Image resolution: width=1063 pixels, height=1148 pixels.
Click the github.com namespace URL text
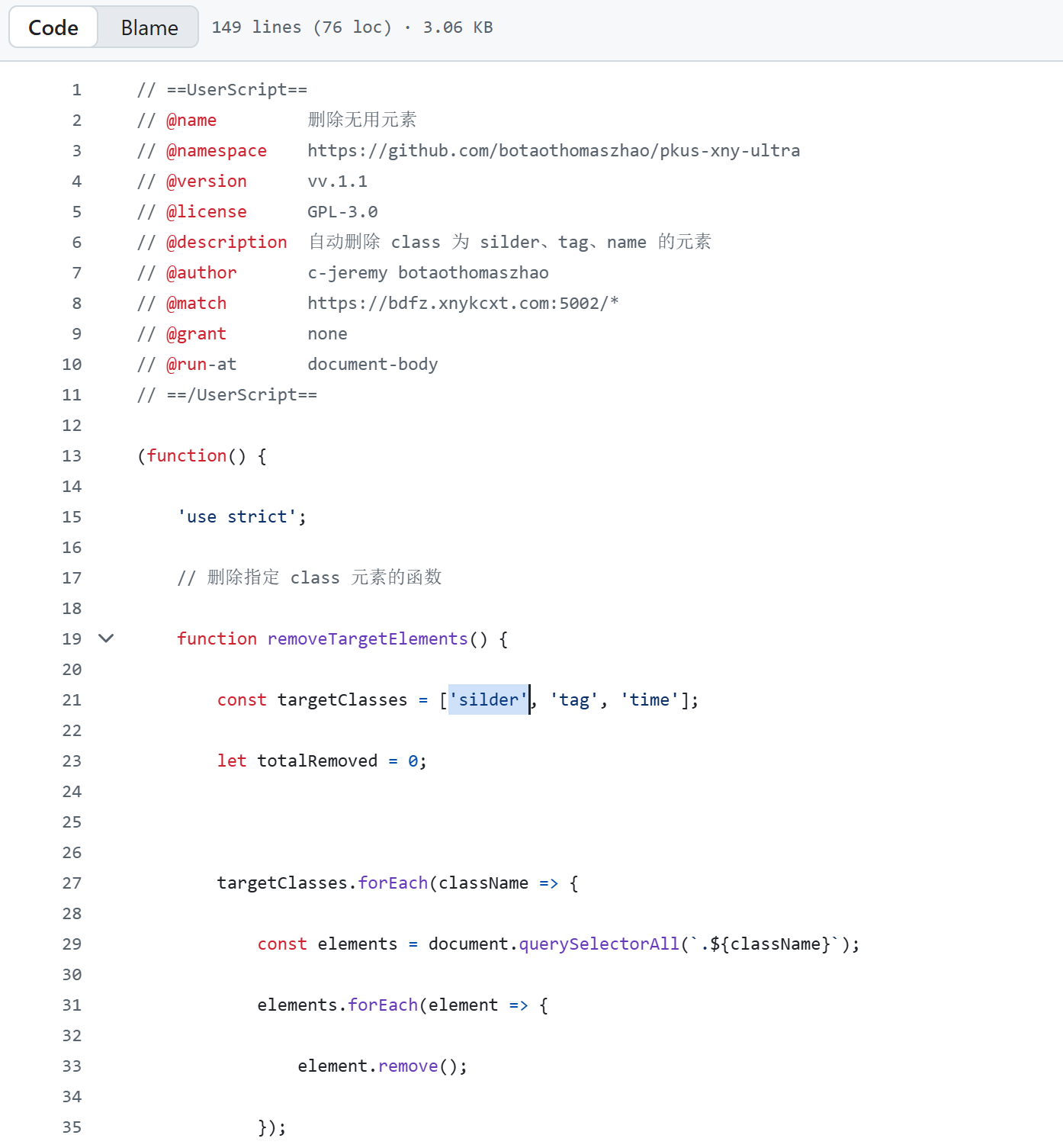point(553,151)
